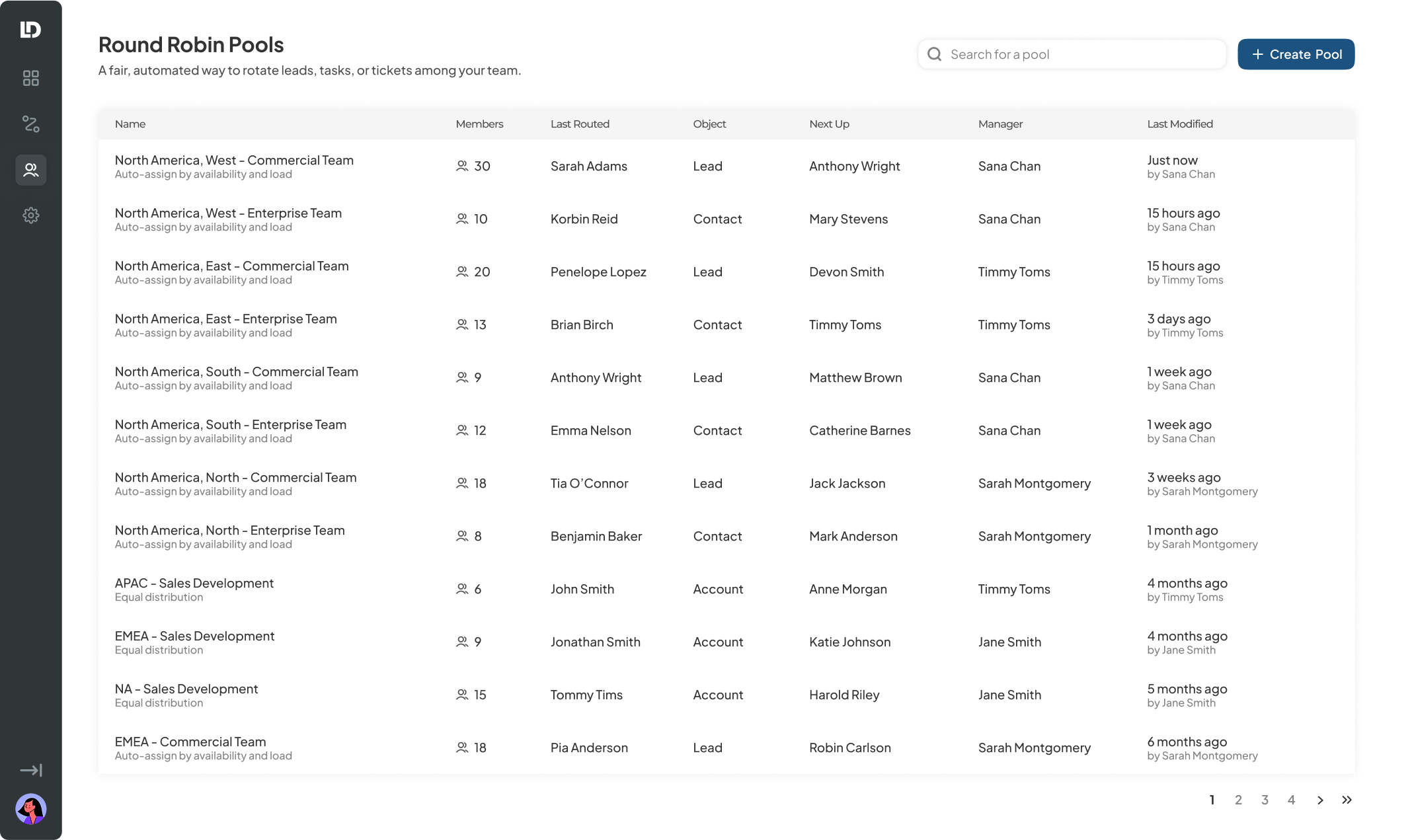Click members icon beside count 12
1412x840 pixels.
pyautogui.click(x=462, y=430)
